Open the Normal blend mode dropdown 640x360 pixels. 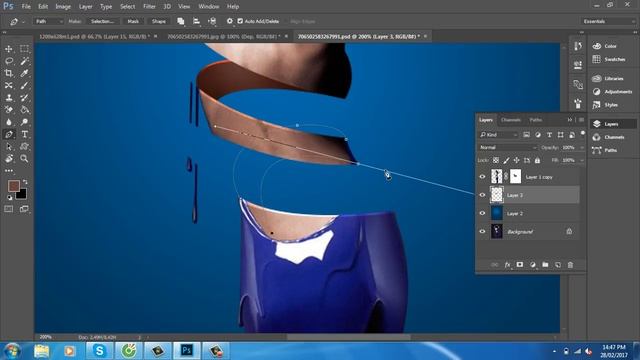tap(507, 147)
